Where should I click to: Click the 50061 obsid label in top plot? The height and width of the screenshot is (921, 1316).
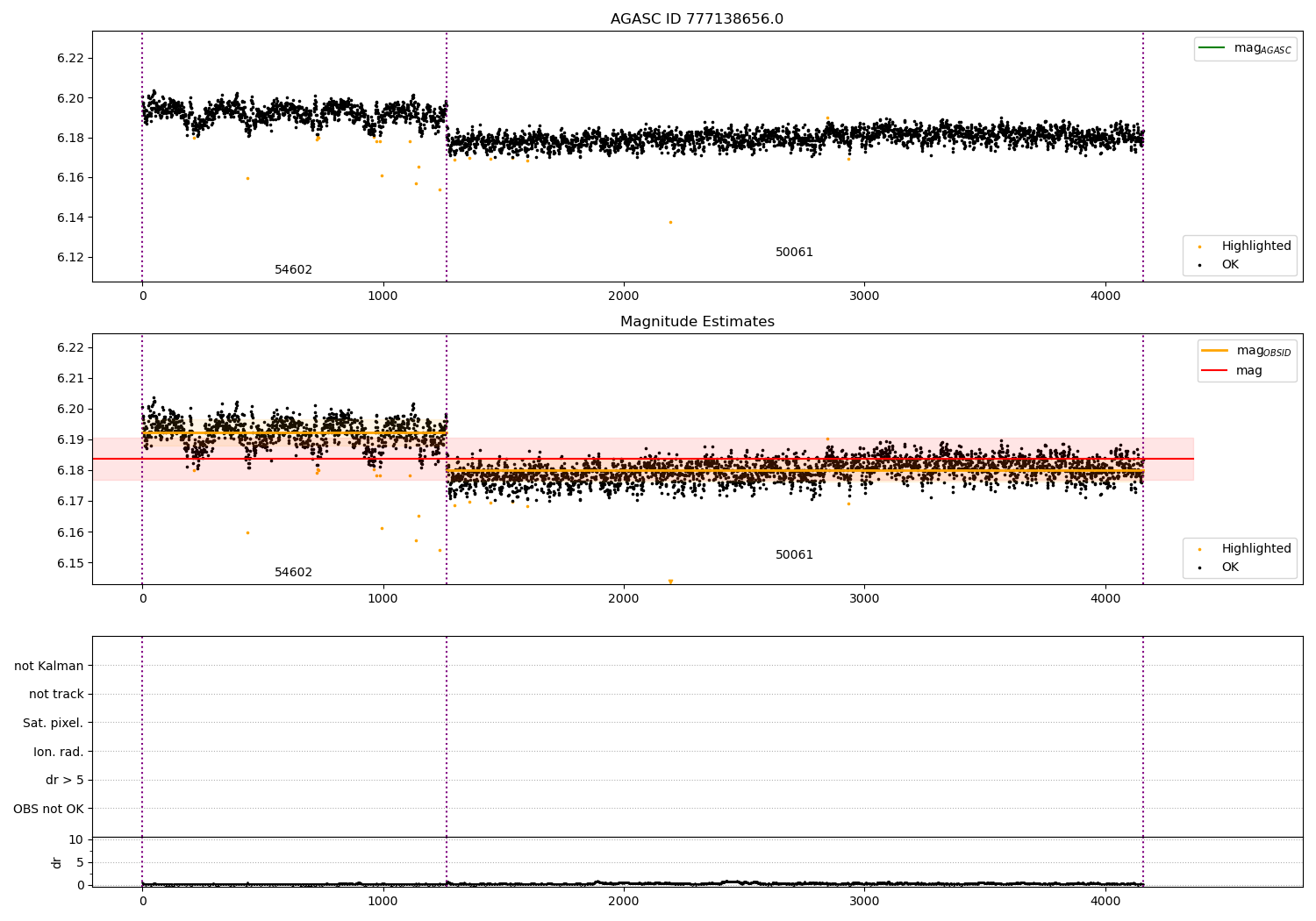[x=794, y=253]
